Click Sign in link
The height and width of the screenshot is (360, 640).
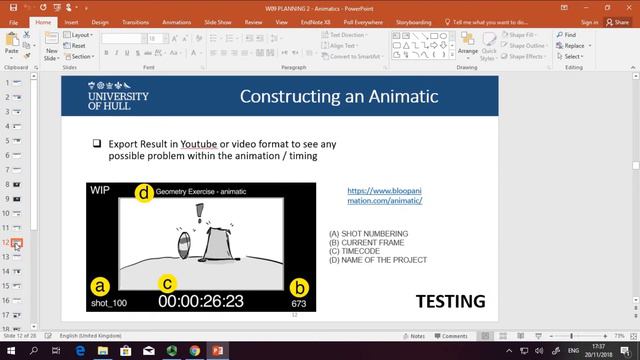pyautogui.click(x=589, y=22)
